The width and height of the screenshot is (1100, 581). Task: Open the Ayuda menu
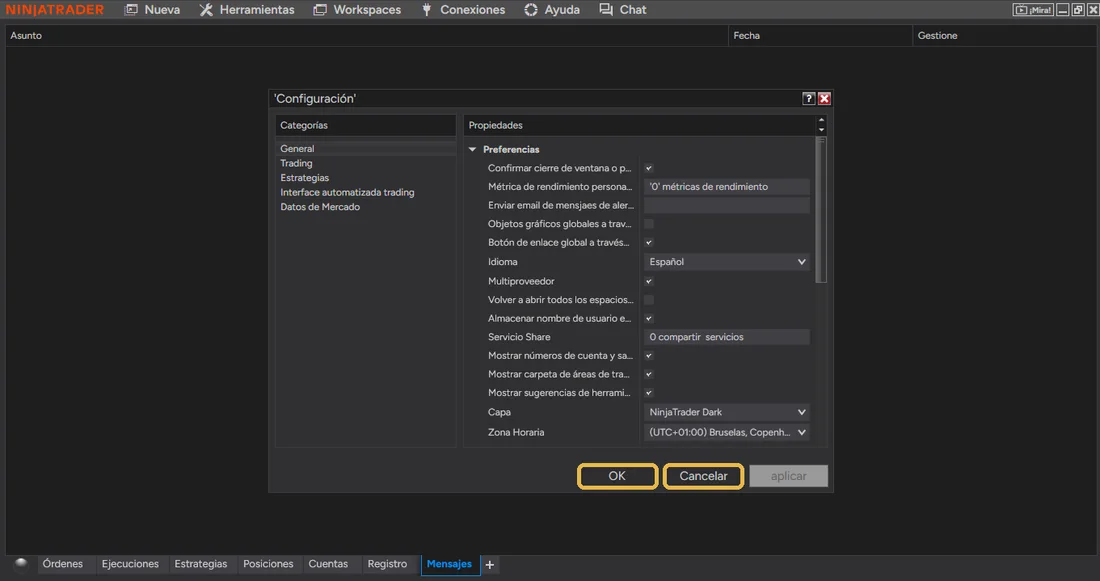pos(552,10)
